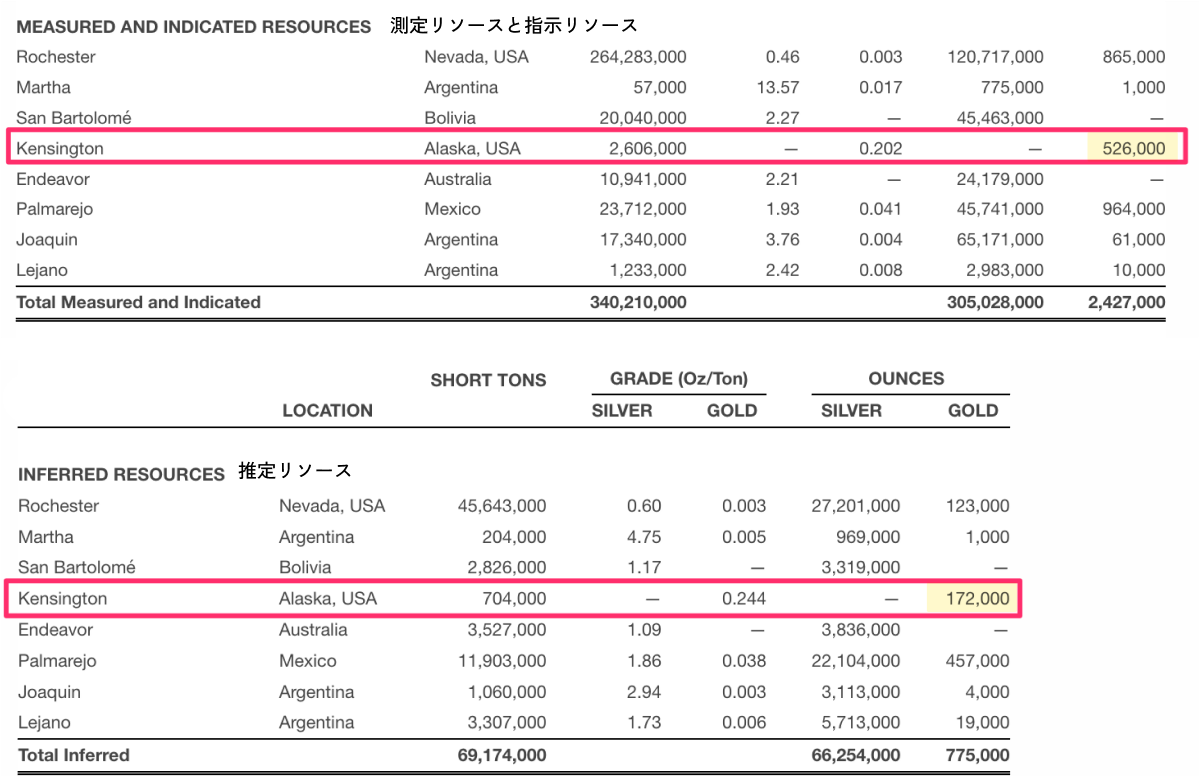Click the Japanese annotation 測定リソースと指示リソース

pyautogui.click(x=514, y=26)
